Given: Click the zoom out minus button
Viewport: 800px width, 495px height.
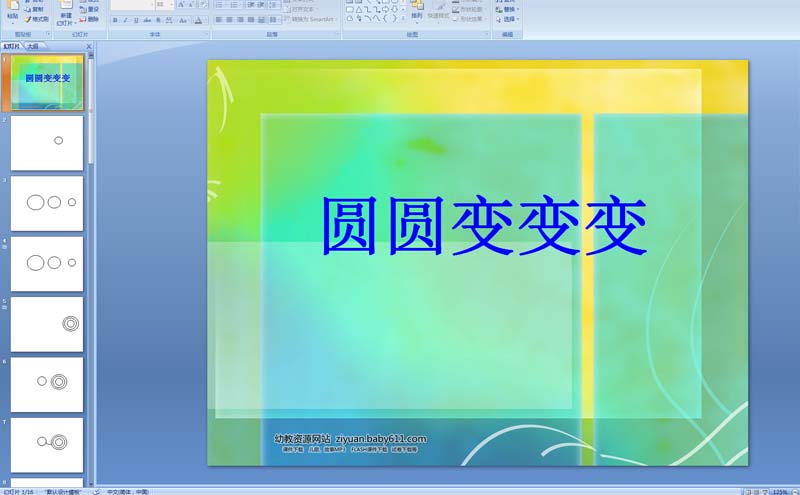Looking at the screenshot, I should 795,492.
